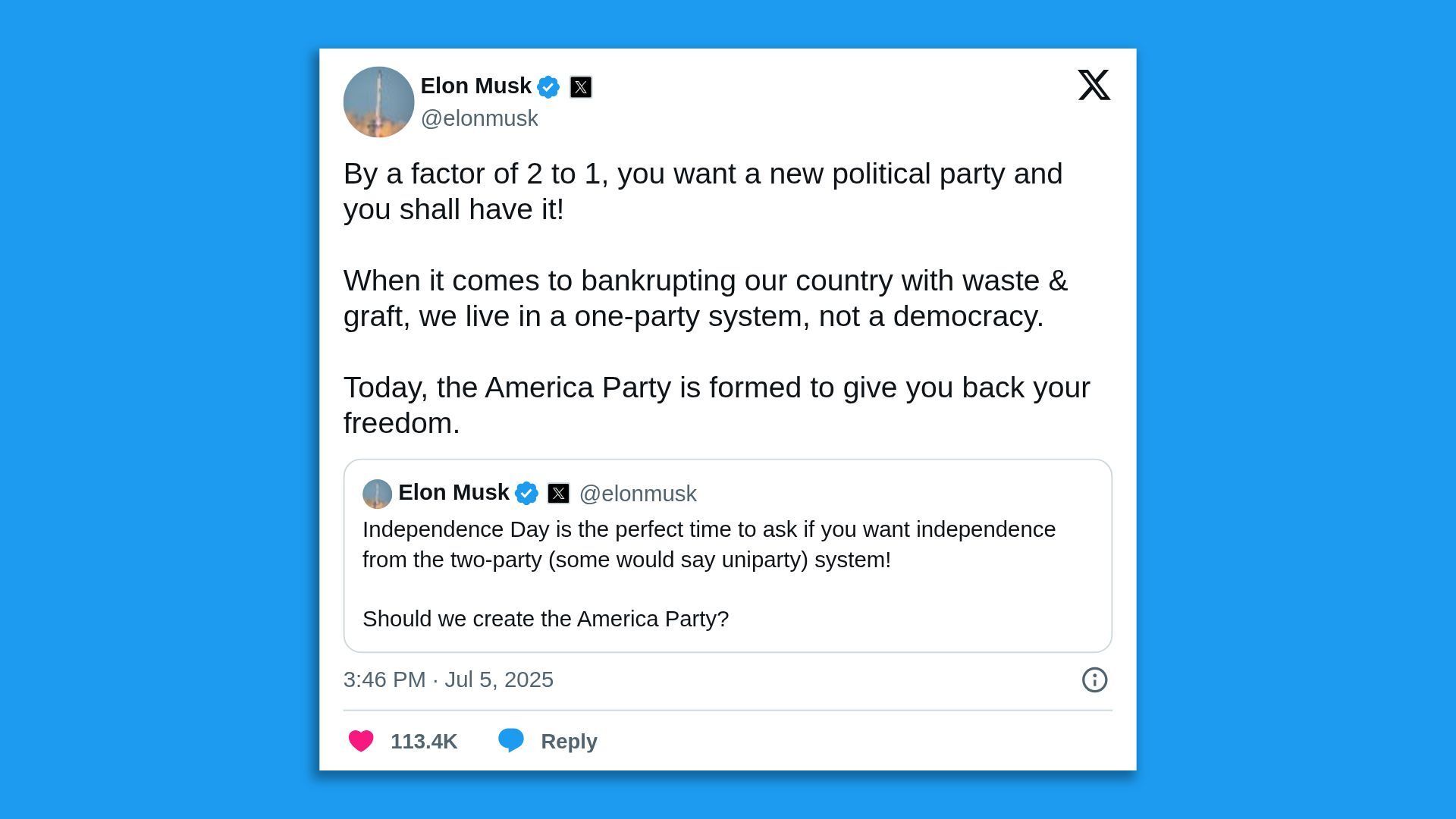
Task: Open Elon Musk's profile picture
Action: click(378, 102)
